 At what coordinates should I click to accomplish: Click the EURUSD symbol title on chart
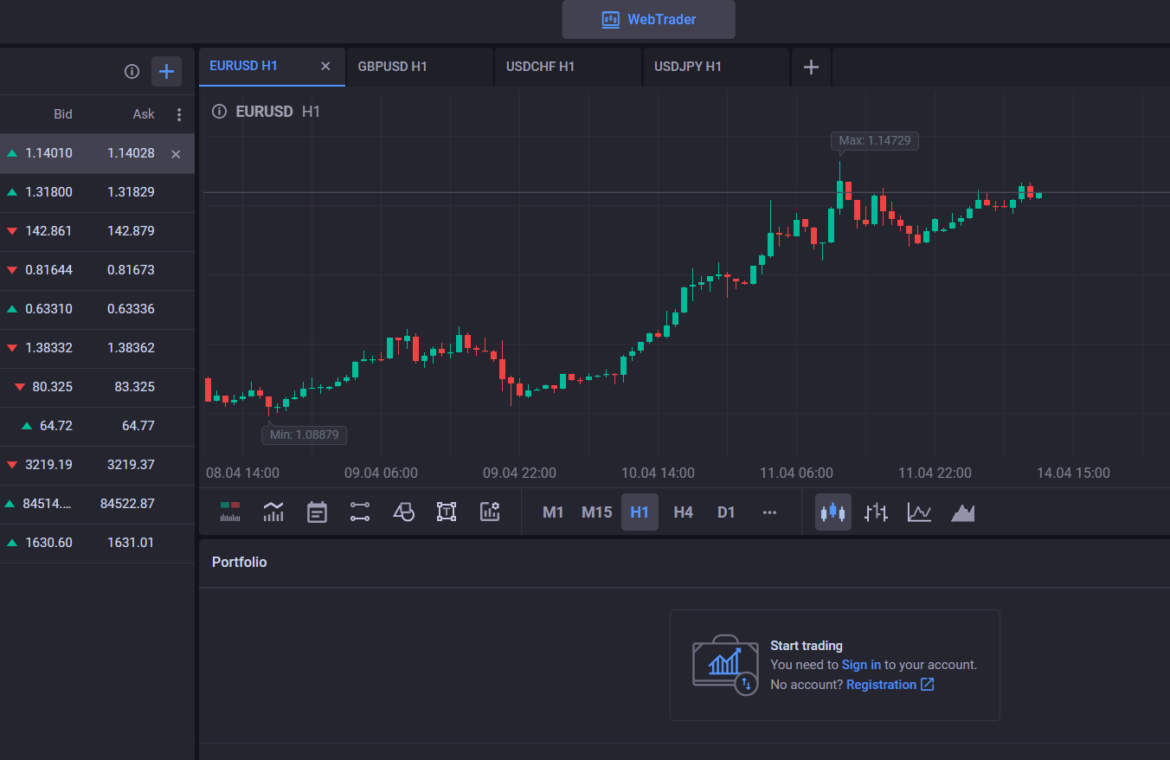point(264,111)
